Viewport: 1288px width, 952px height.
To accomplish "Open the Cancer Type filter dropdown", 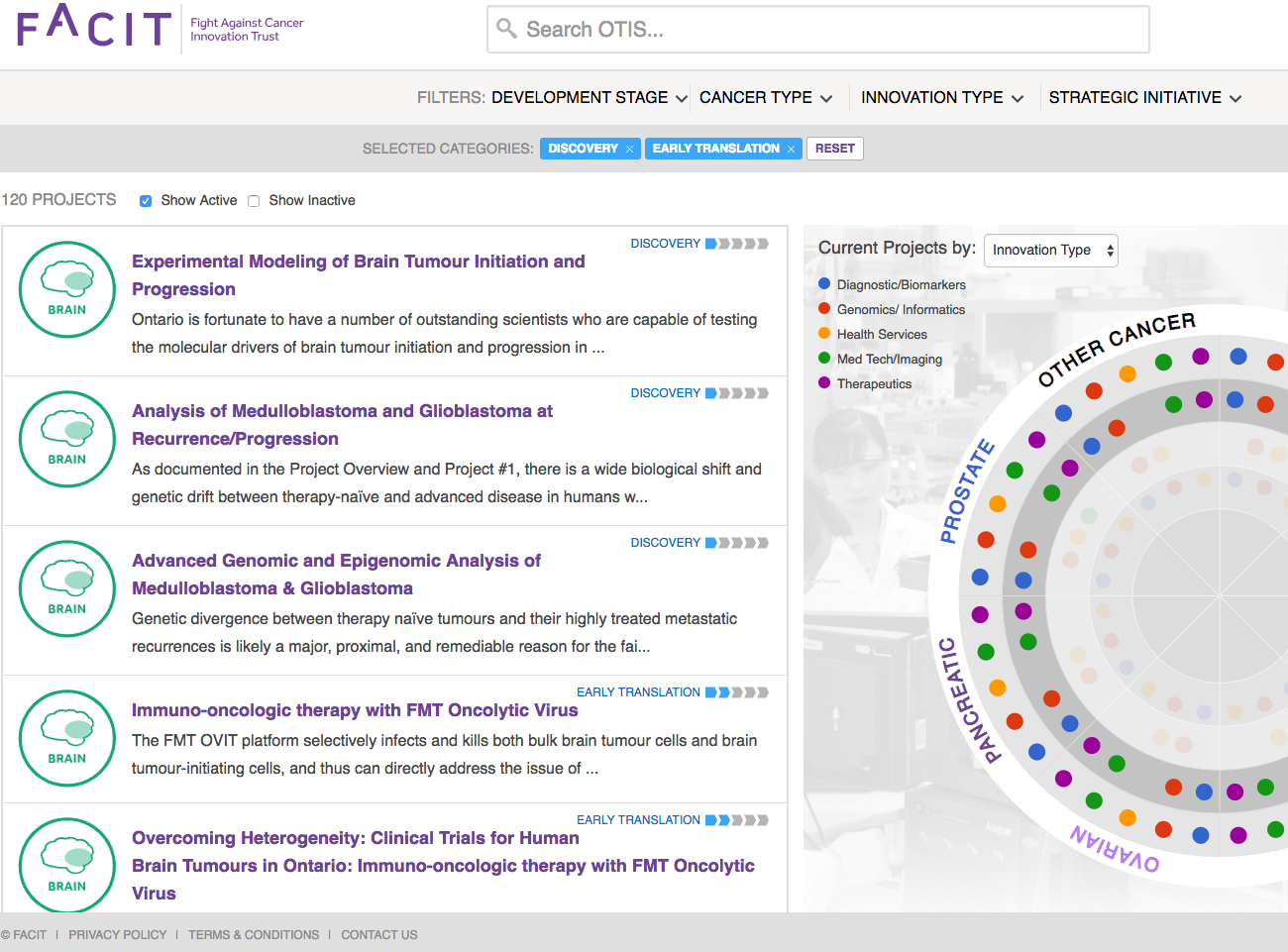I will tap(765, 98).
